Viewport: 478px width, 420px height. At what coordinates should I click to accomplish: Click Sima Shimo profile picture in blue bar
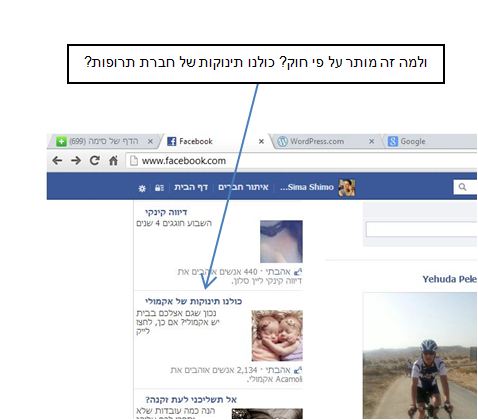coord(347,187)
